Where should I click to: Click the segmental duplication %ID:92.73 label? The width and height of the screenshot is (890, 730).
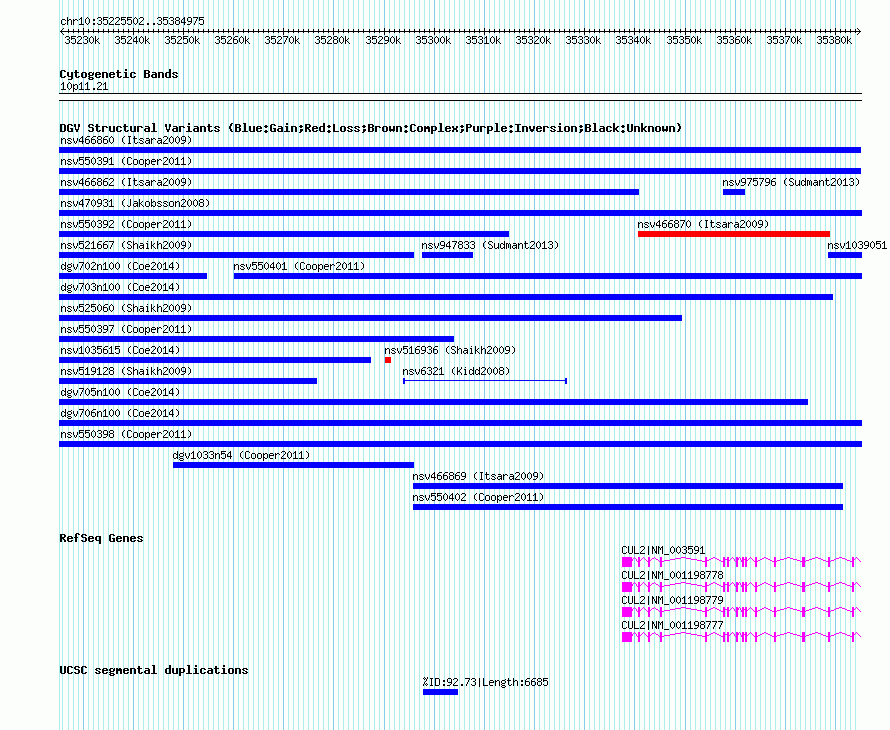coord(485,682)
